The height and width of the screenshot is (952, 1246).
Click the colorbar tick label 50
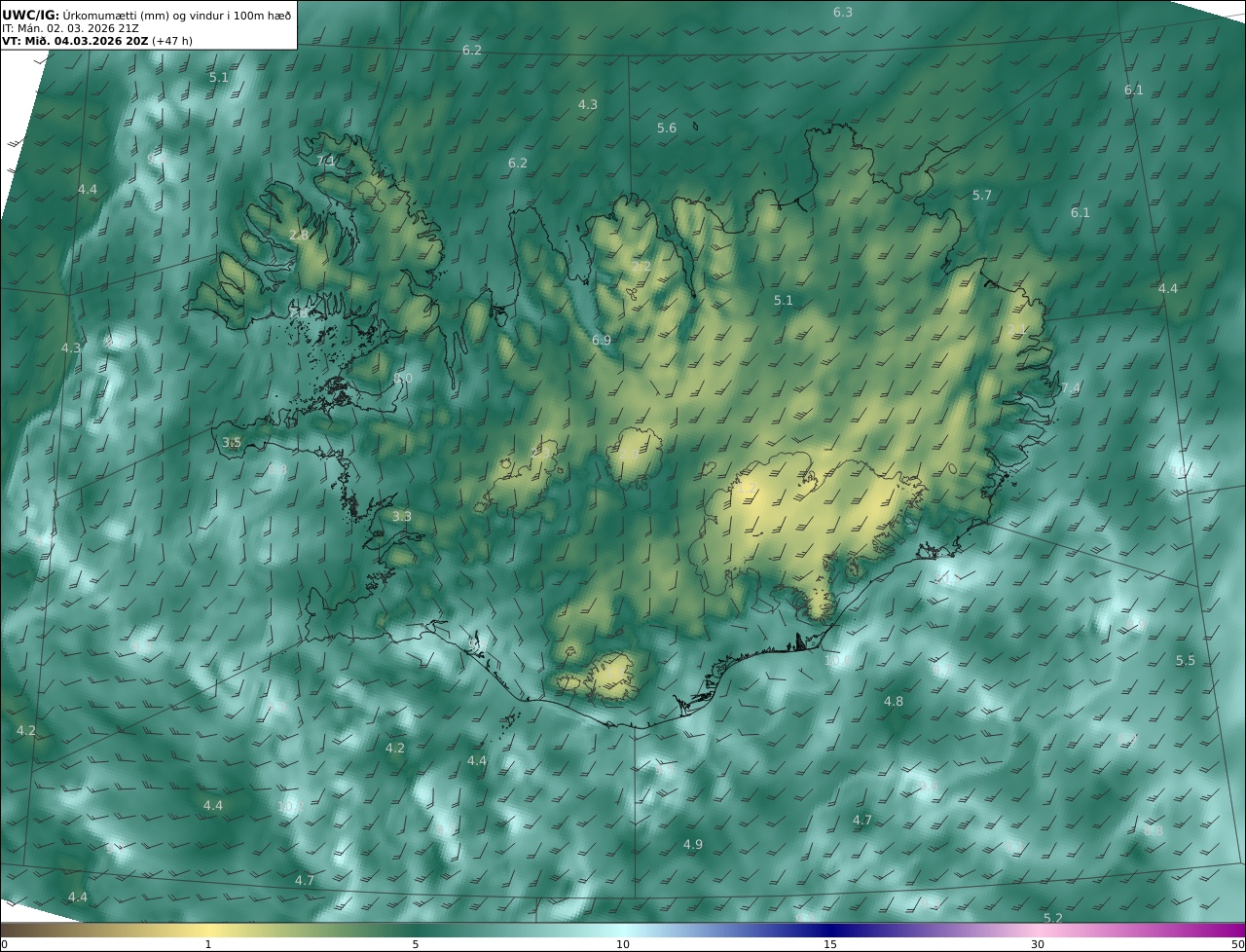tap(1238, 944)
